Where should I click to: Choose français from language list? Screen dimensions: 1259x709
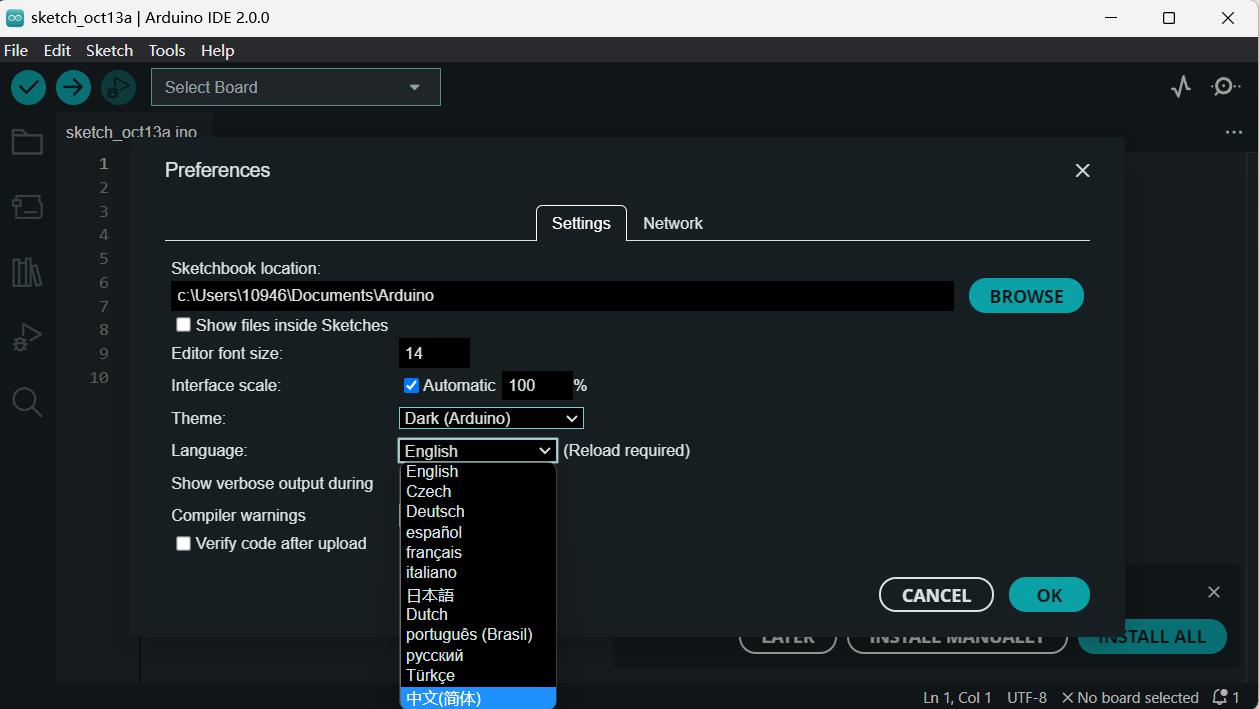click(x=478, y=552)
